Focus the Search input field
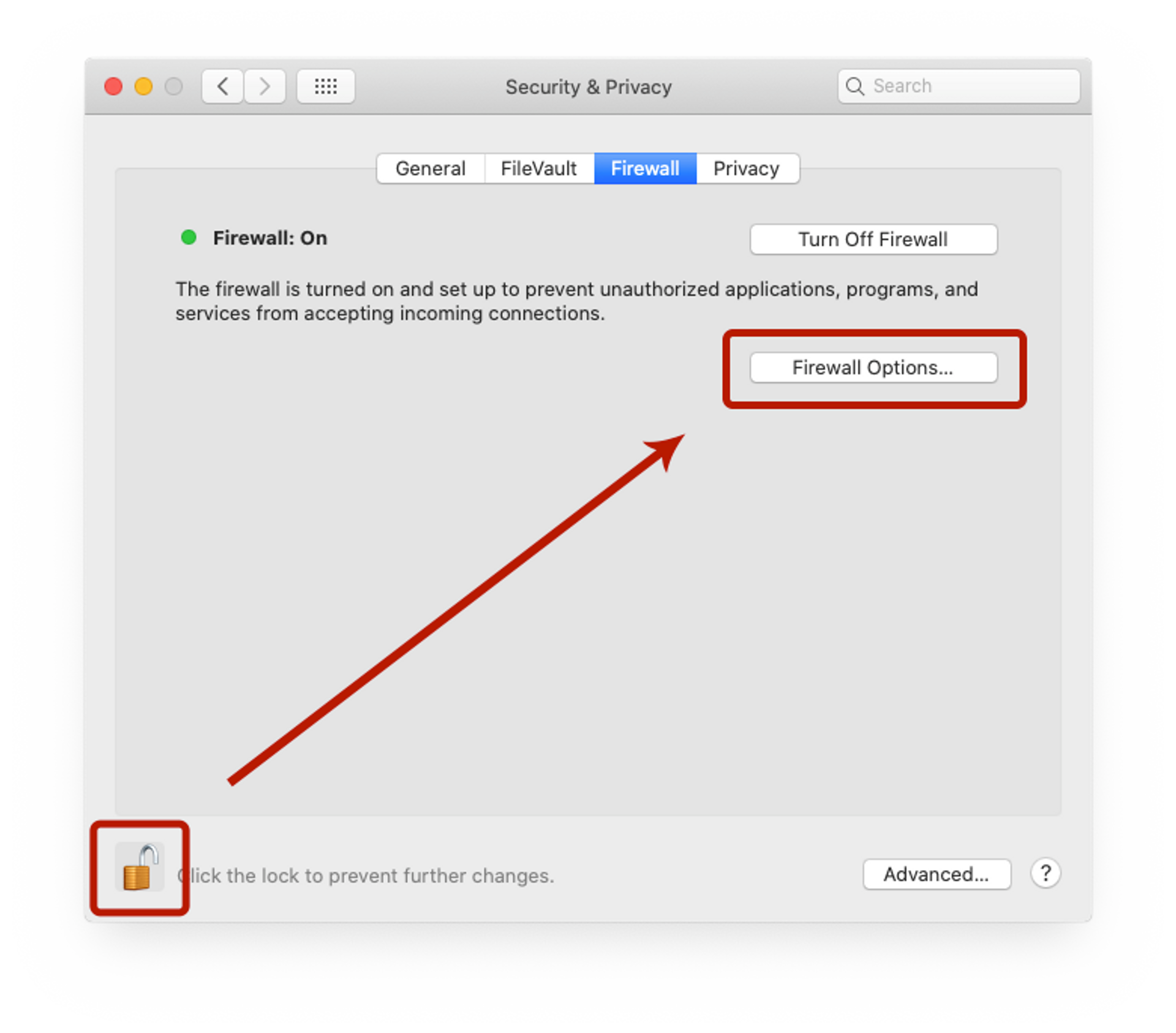Viewport: 1176px width, 1033px height. pyautogui.click(x=959, y=86)
